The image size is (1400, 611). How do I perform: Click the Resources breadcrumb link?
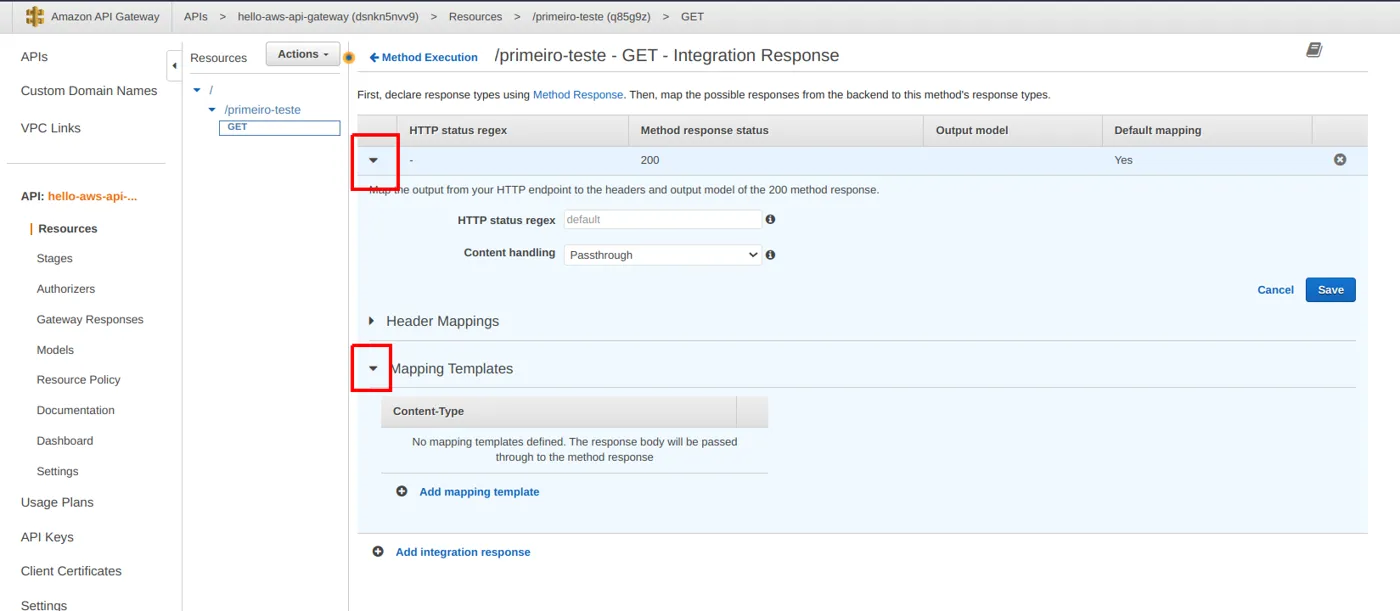coord(475,17)
